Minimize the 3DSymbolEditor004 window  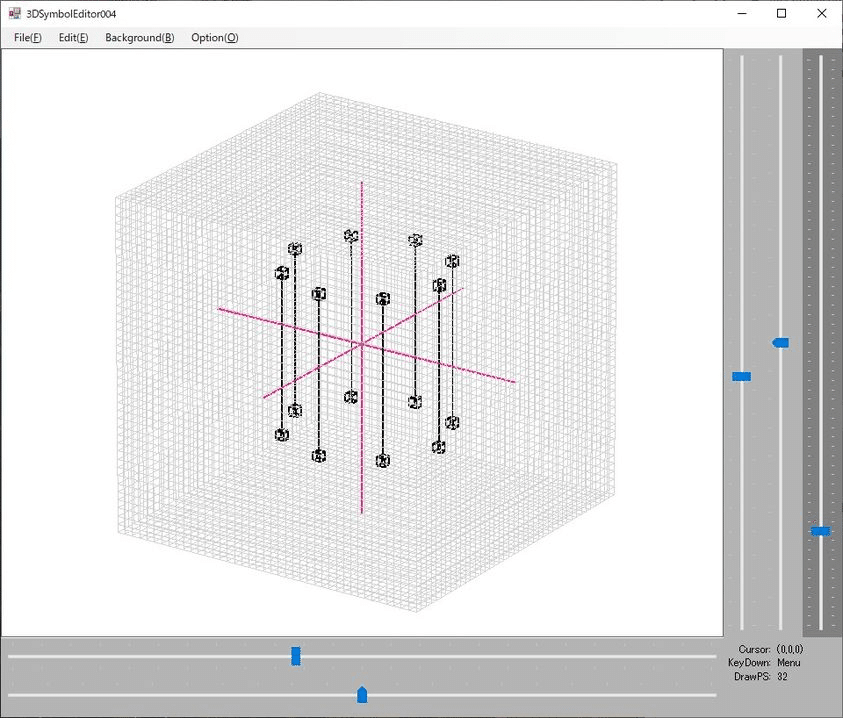click(742, 13)
